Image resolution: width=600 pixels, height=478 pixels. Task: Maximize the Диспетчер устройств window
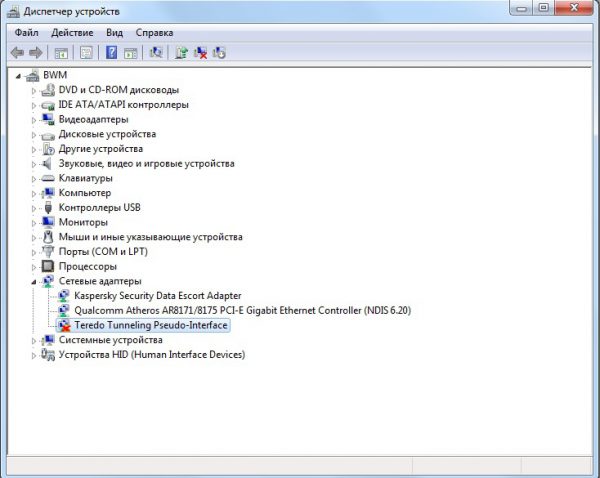(x=544, y=8)
